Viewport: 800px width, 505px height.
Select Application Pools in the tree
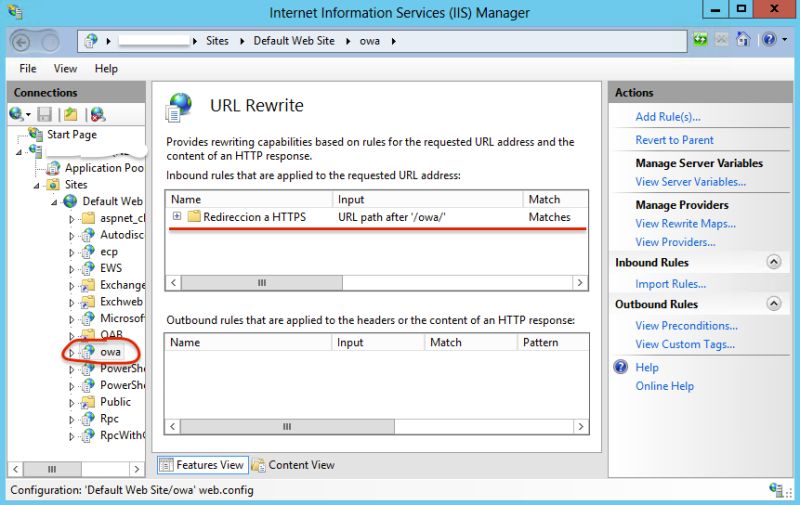[104, 168]
